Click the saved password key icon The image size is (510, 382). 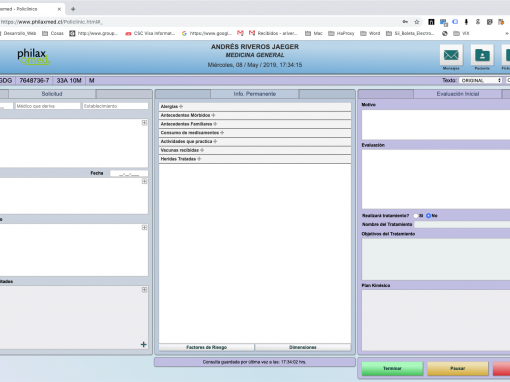point(405,22)
